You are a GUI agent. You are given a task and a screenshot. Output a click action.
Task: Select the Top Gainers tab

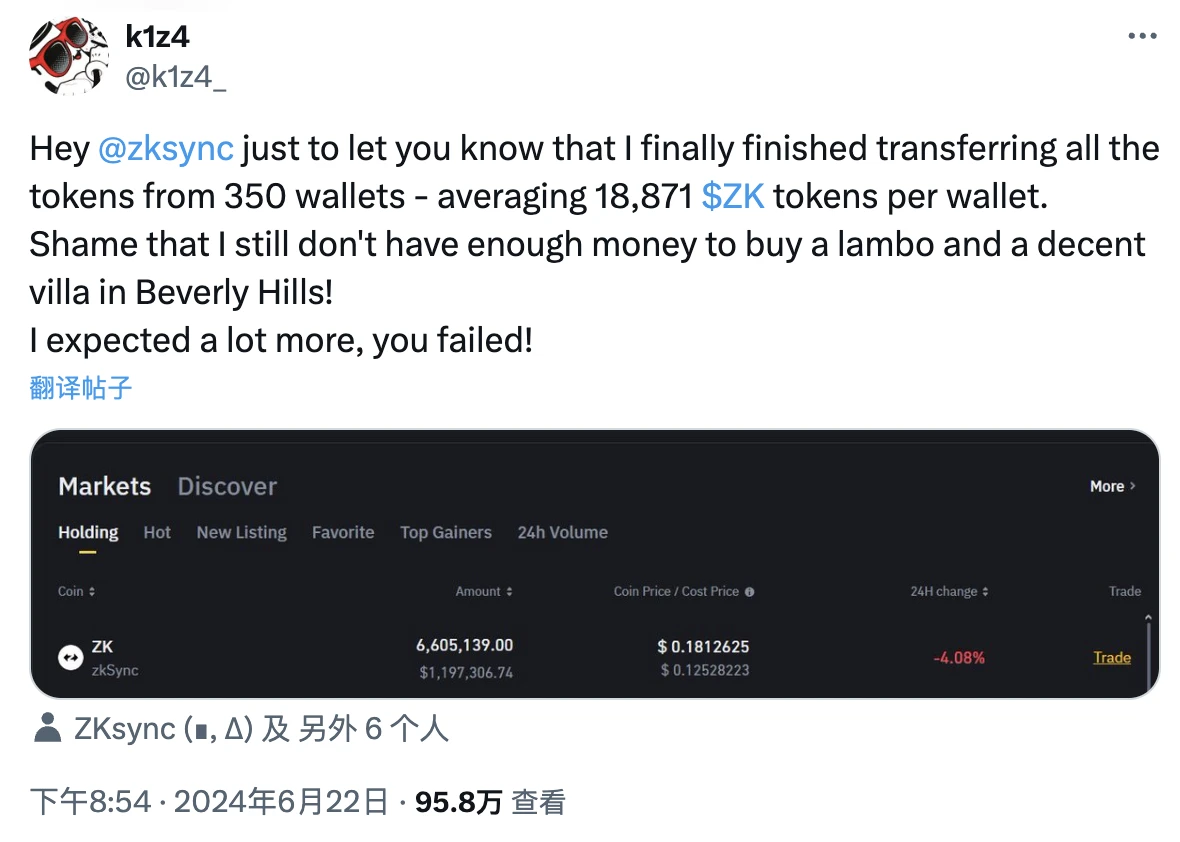click(x=446, y=533)
